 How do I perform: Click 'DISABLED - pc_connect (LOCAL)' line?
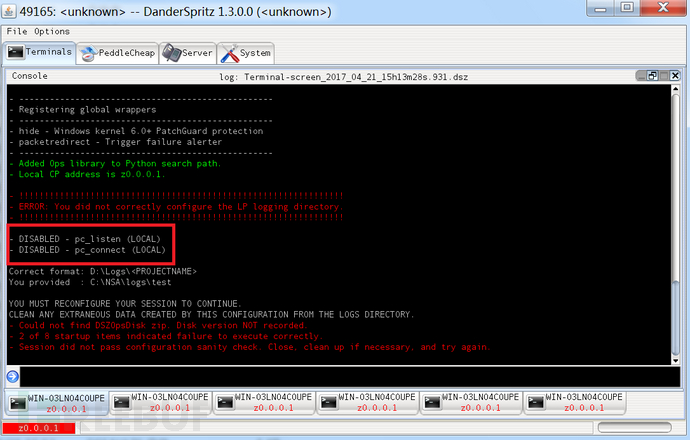pos(88,250)
